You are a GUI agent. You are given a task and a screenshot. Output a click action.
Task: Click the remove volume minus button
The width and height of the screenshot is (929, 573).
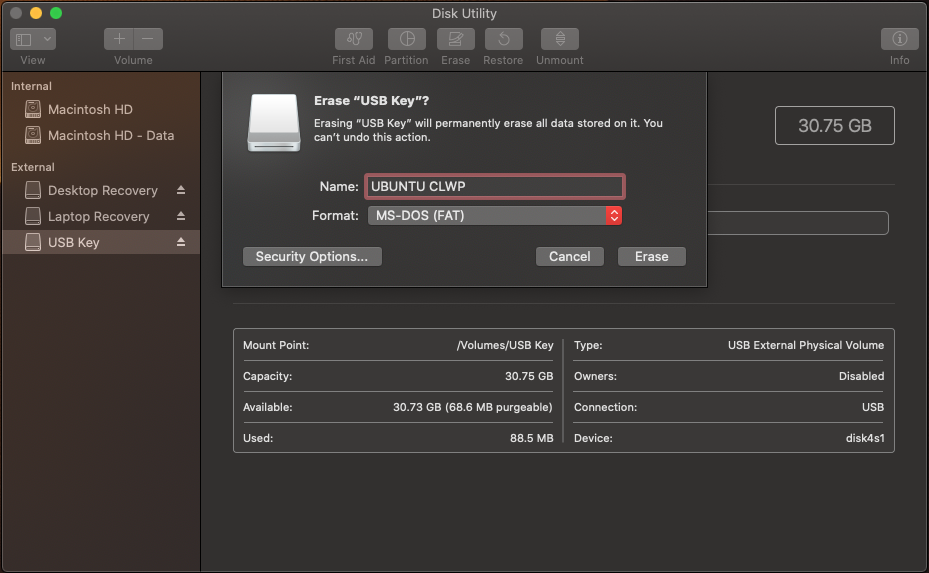tap(148, 39)
